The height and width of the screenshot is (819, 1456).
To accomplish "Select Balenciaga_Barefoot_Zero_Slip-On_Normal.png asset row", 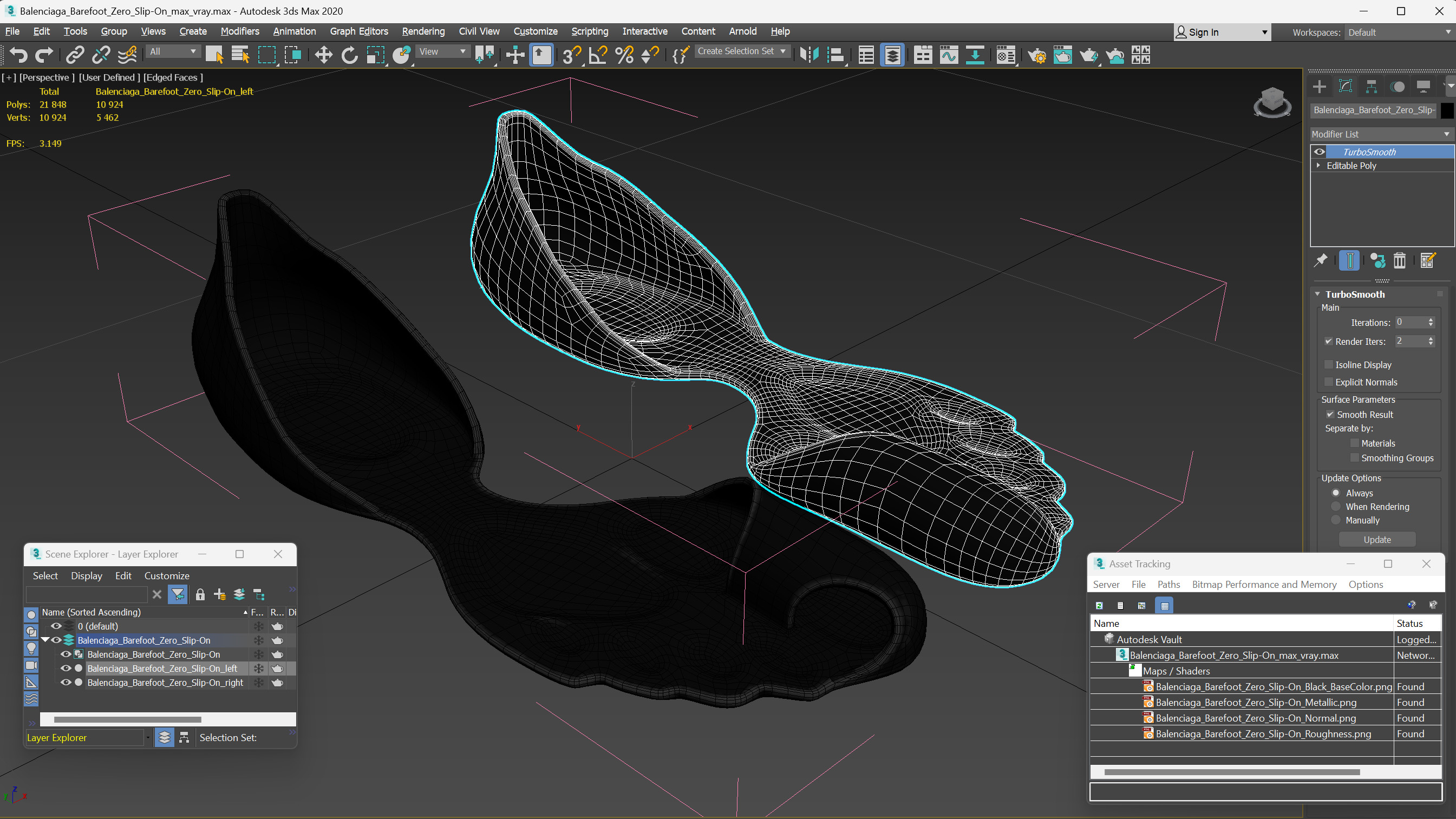I will point(1265,718).
